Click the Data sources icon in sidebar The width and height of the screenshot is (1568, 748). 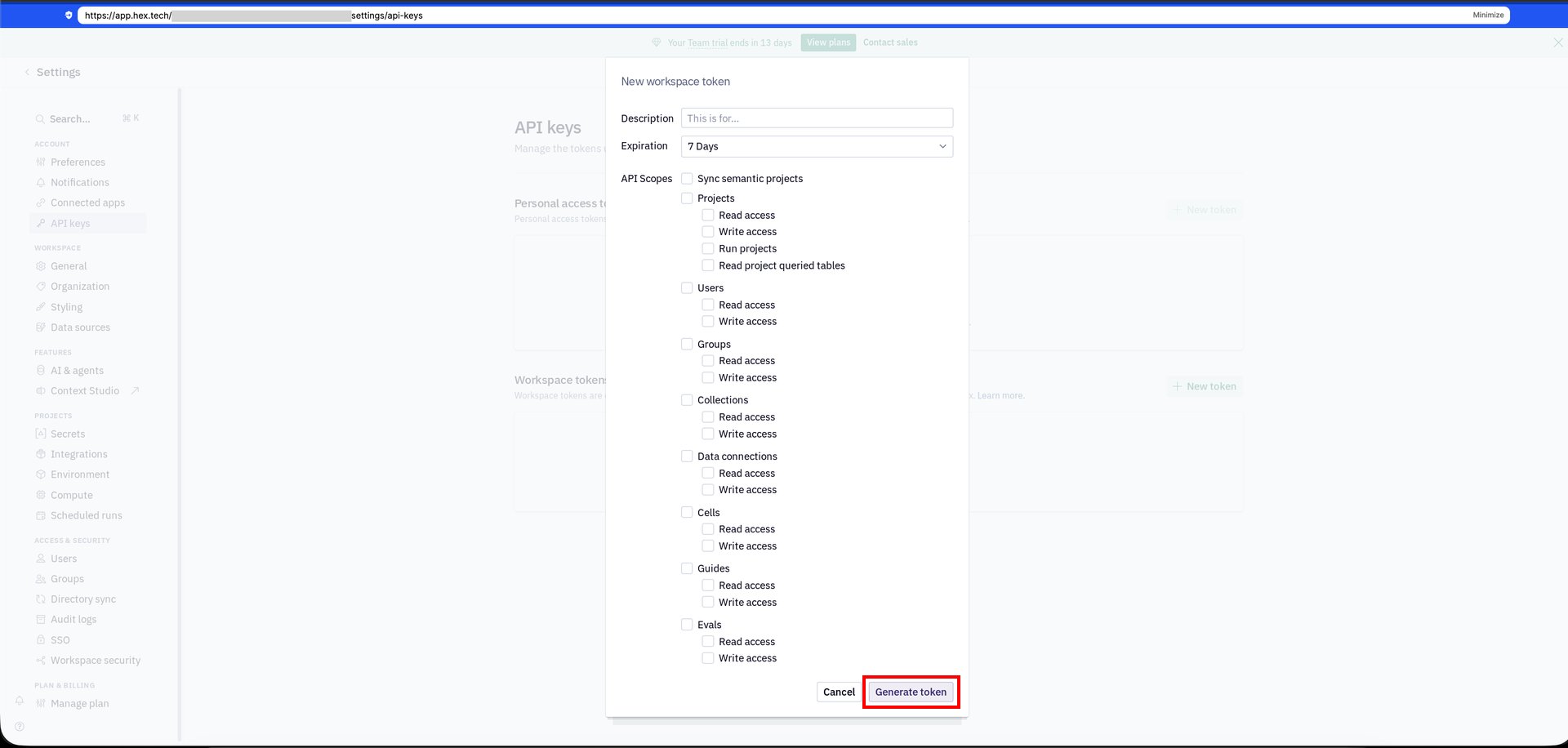click(x=41, y=327)
